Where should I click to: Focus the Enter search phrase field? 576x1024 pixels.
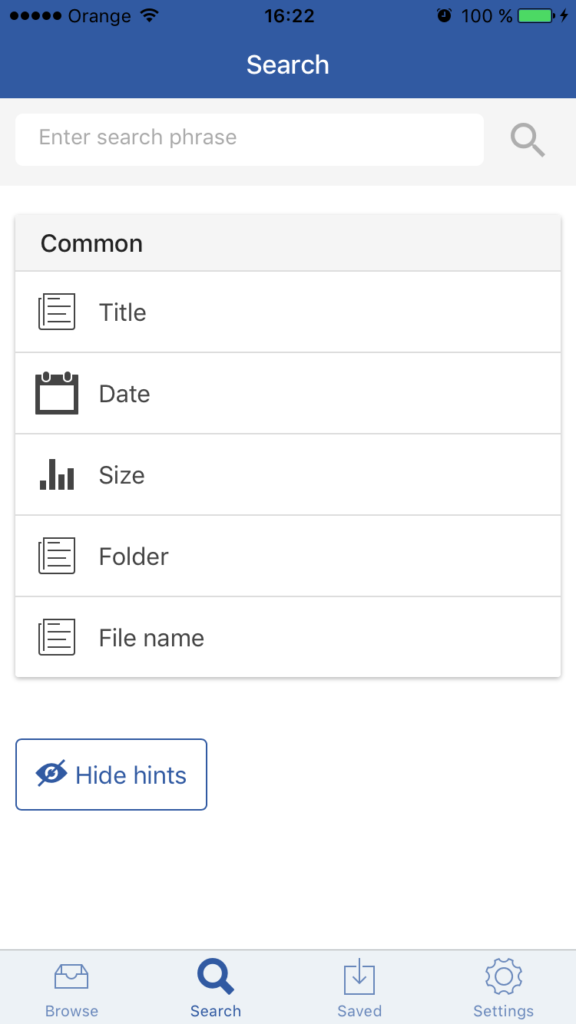[249, 139]
